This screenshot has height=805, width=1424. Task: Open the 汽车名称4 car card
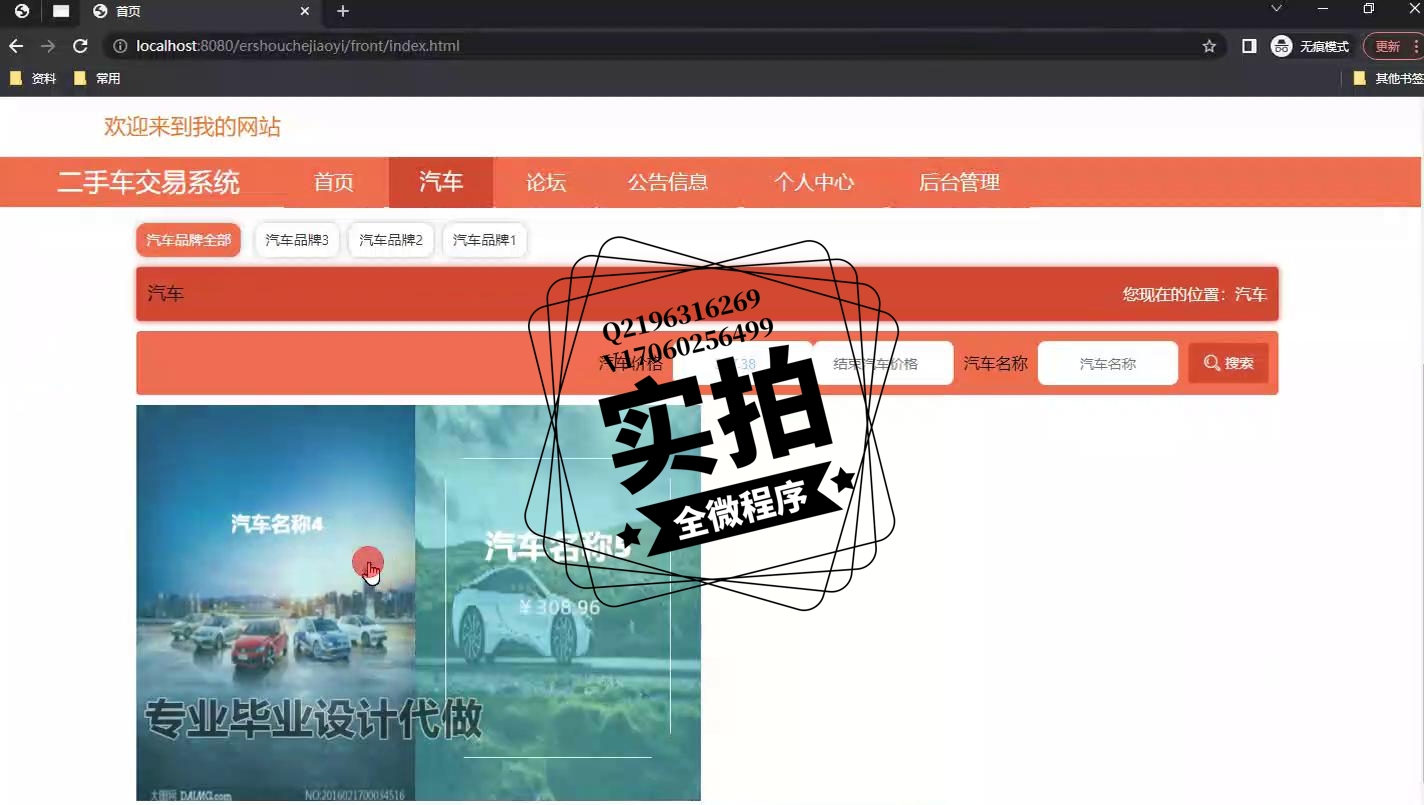click(x=275, y=602)
